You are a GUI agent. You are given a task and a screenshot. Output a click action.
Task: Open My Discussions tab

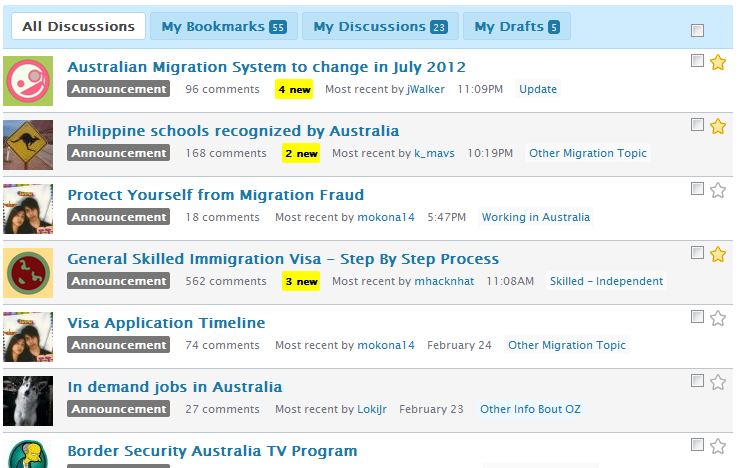tap(380, 26)
